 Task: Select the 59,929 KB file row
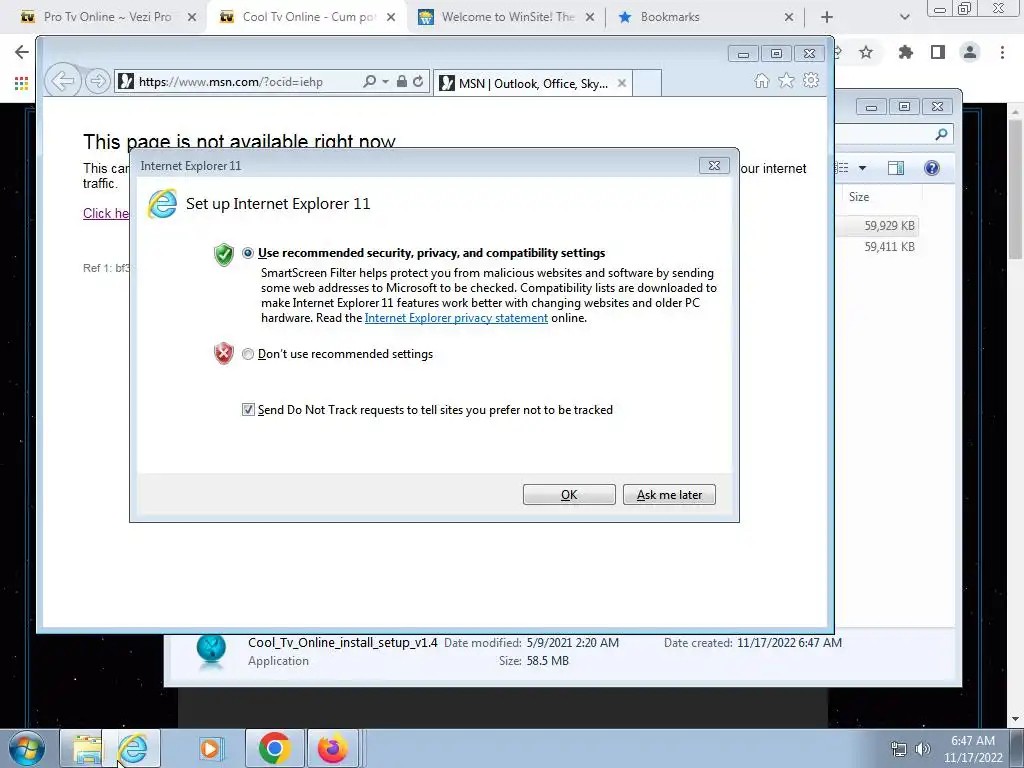877,226
